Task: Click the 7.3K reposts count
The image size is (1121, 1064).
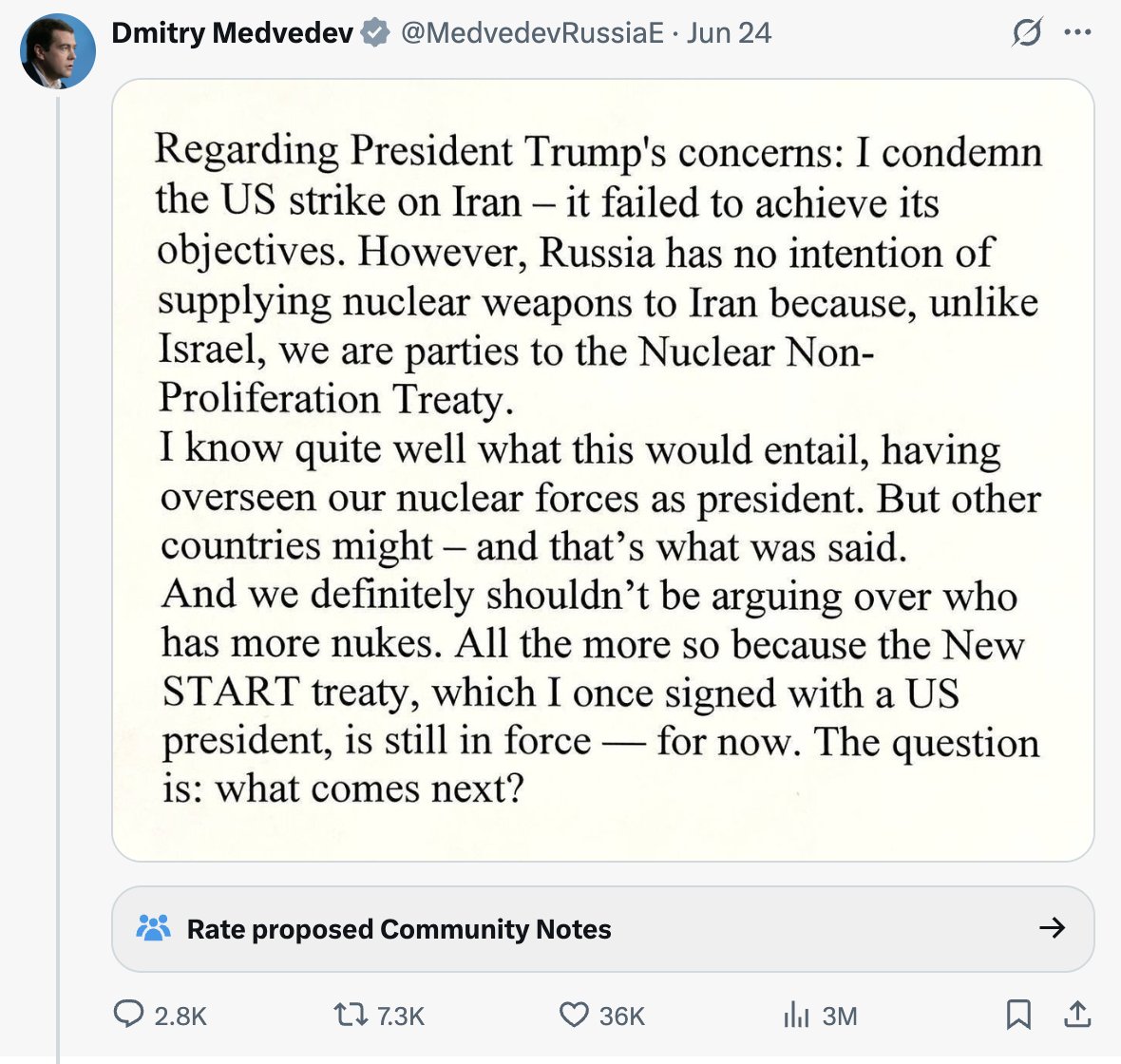Action: (401, 1016)
